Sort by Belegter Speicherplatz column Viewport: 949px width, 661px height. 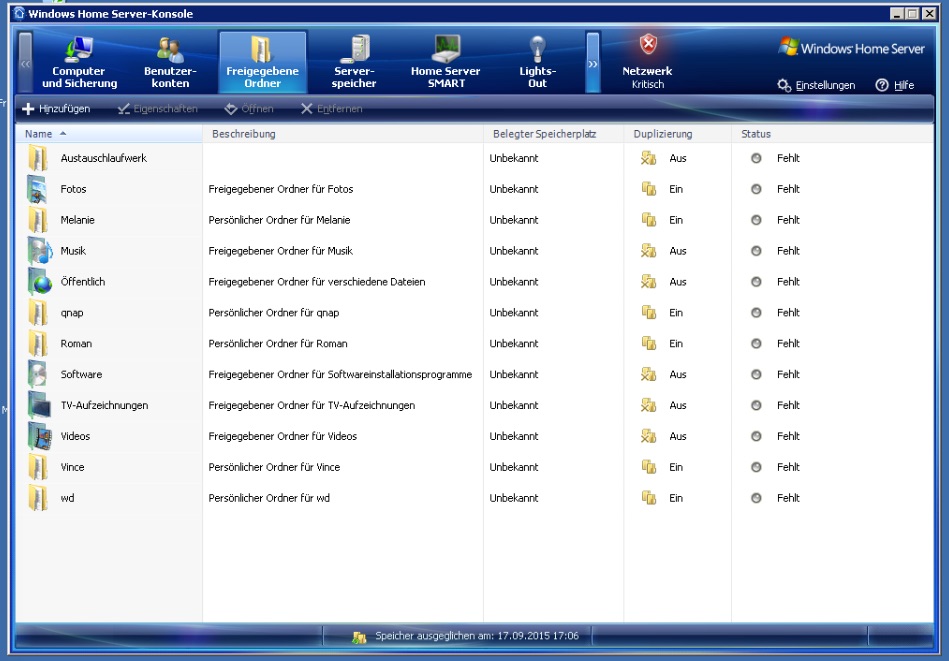point(553,134)
